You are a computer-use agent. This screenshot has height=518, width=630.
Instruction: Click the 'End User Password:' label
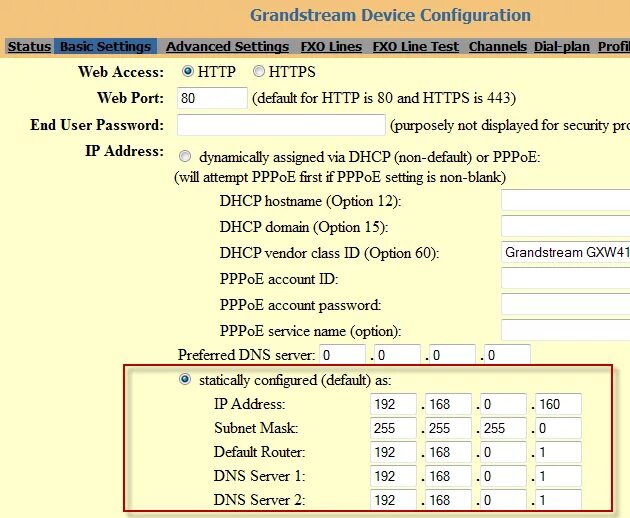97,125
